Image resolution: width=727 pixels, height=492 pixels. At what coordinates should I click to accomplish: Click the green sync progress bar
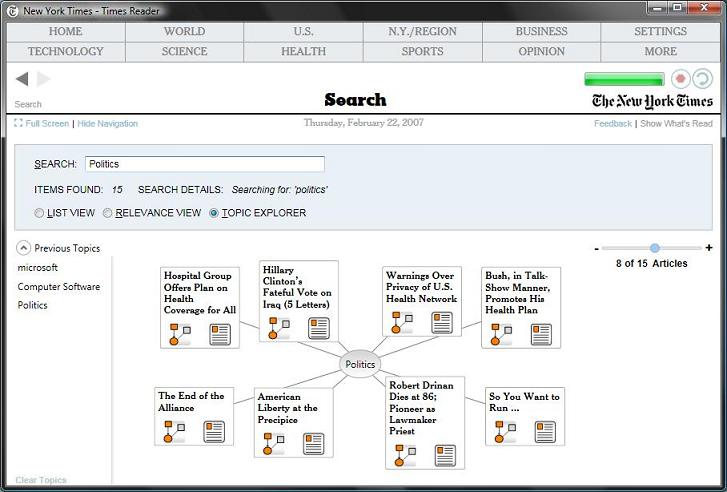pos(624,79)
